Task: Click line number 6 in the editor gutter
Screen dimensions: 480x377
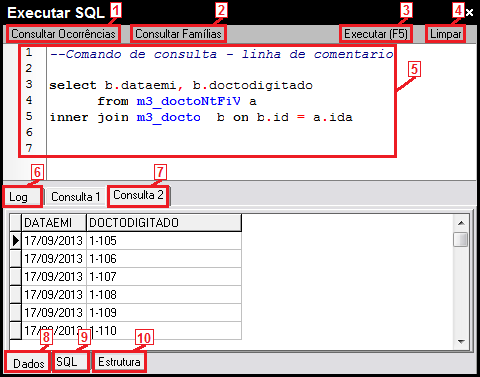Action: [x=29, y=132]
